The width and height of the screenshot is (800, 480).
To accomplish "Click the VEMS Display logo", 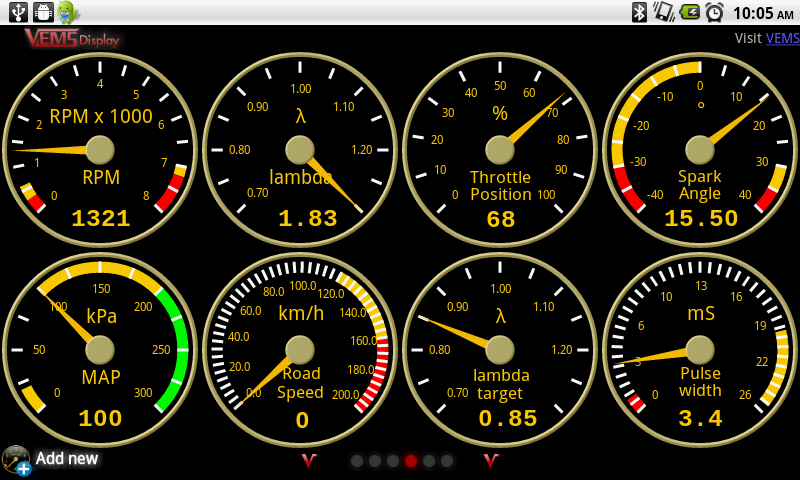I will click(72, 39).
